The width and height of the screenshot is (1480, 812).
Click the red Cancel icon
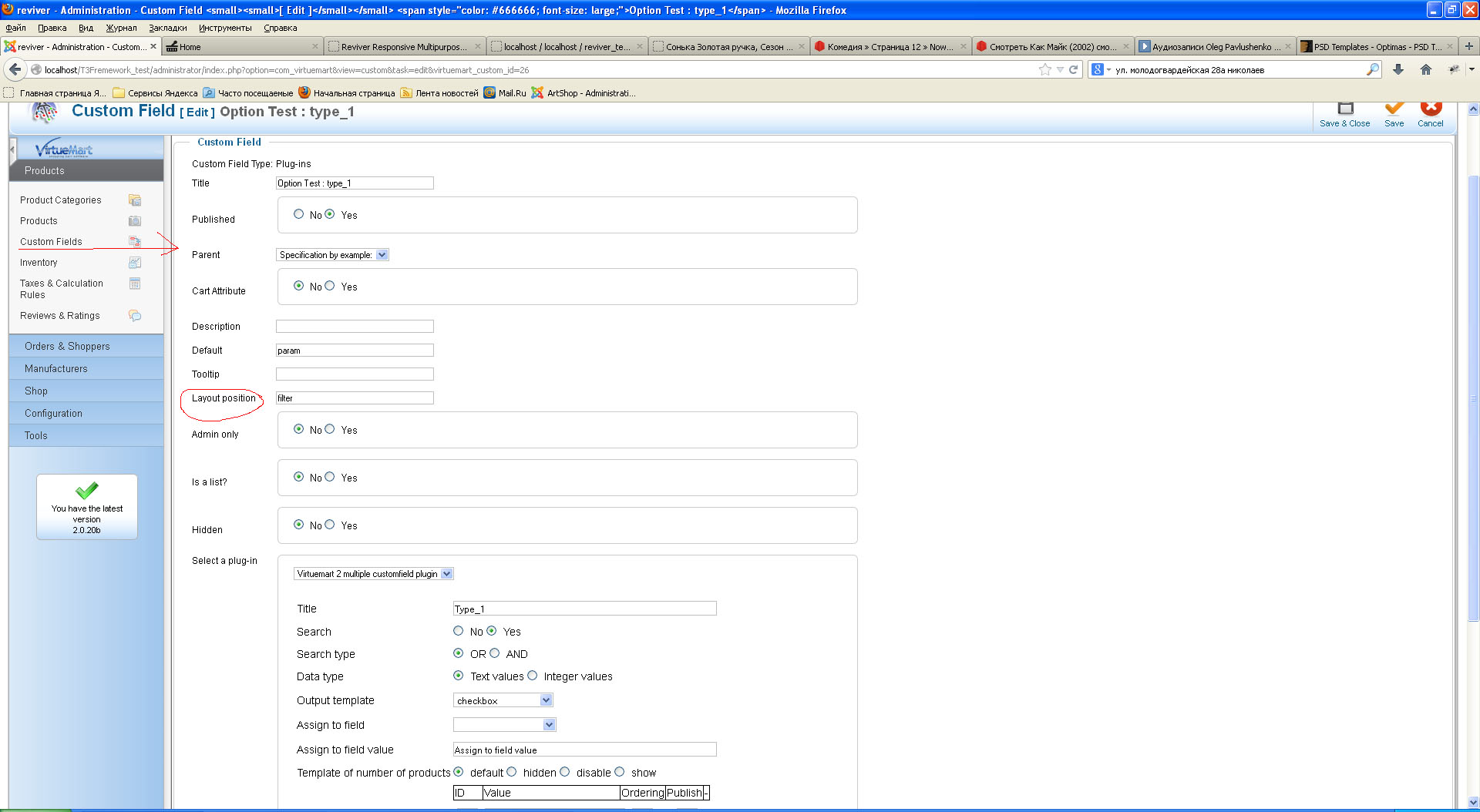pyautogui.click(x=1431, y=109)
